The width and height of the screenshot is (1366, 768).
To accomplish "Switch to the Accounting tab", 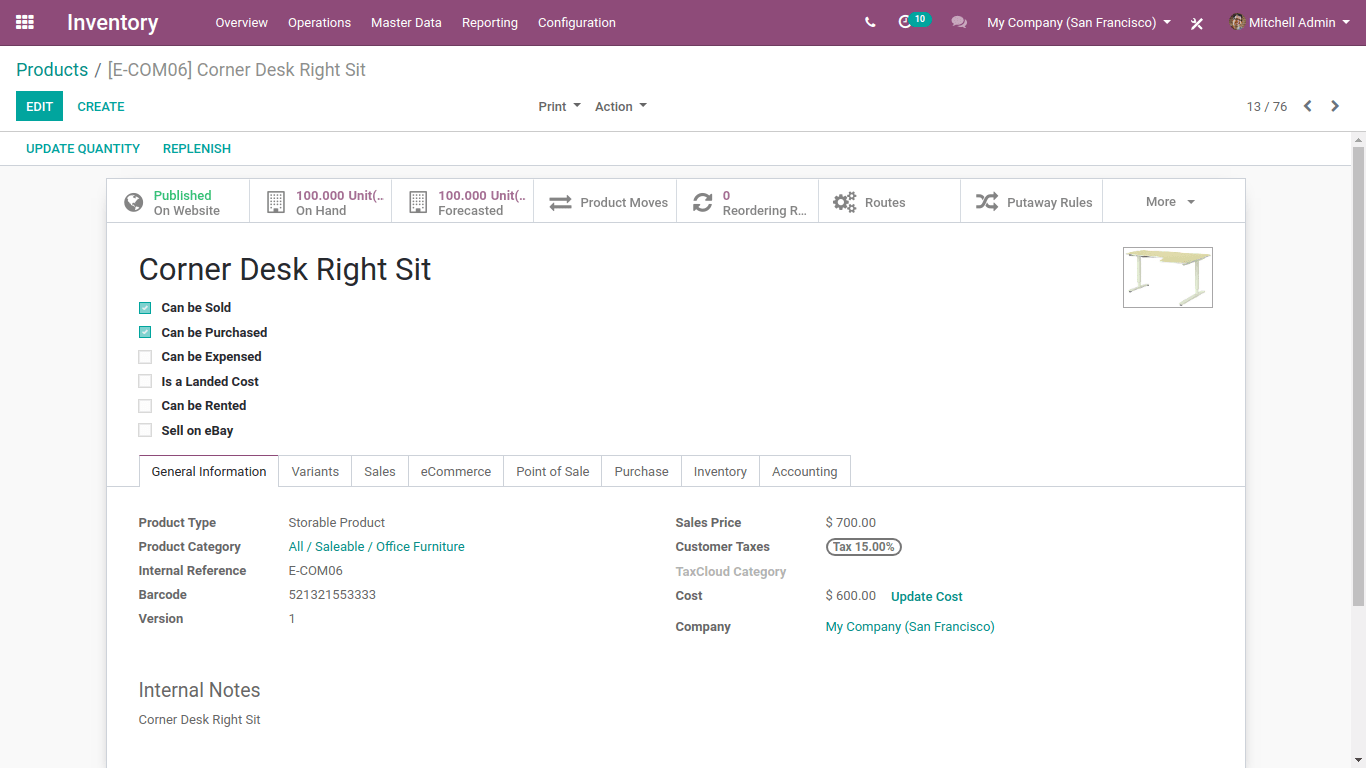I will pos(805,471).
